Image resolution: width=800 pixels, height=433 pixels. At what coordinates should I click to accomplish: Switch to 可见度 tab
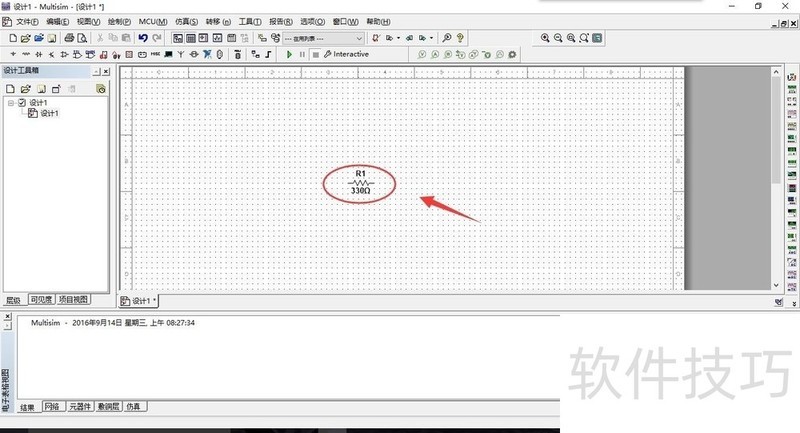[41, 300]
